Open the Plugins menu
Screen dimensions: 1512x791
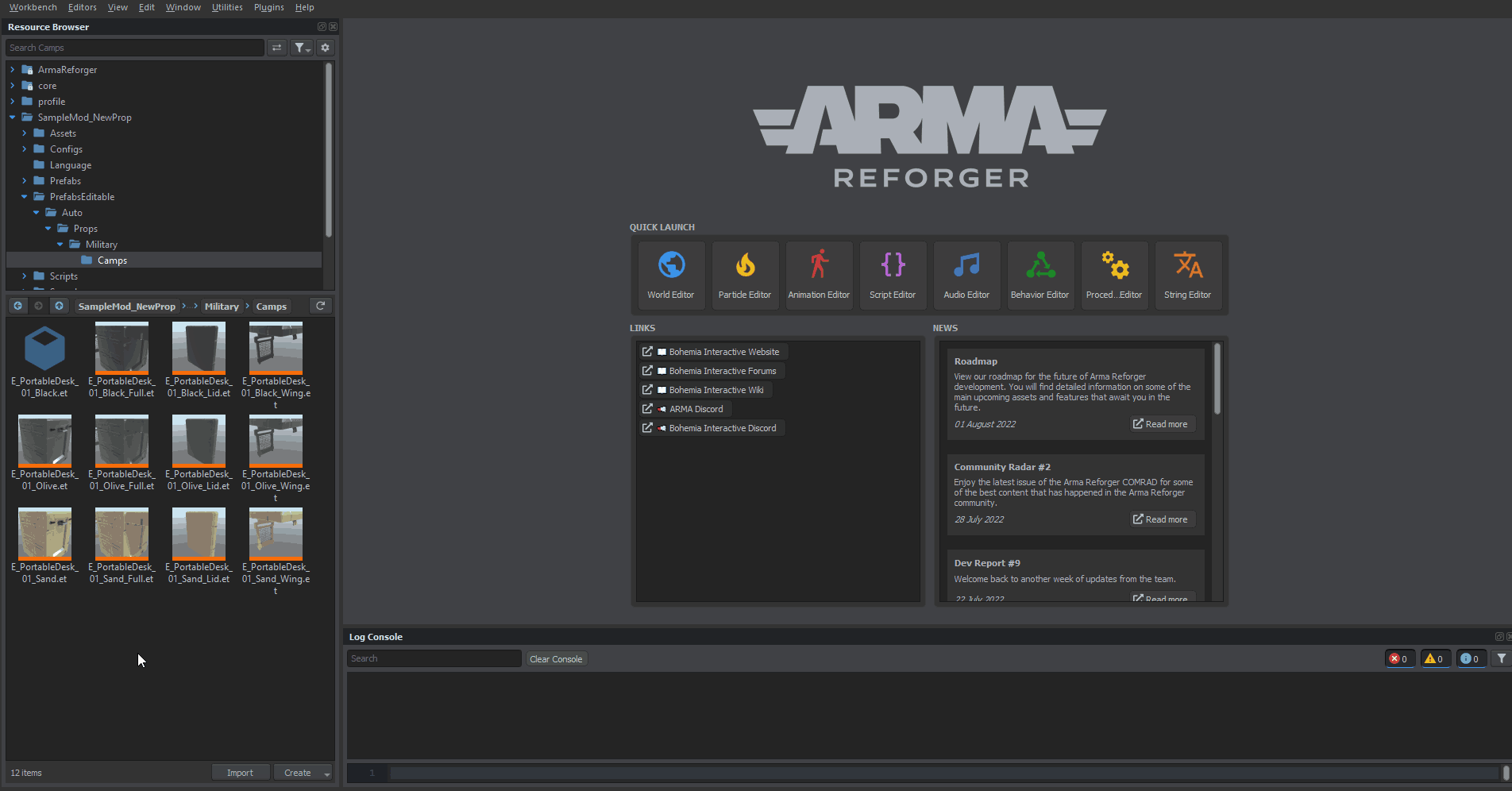coord(268,7)
